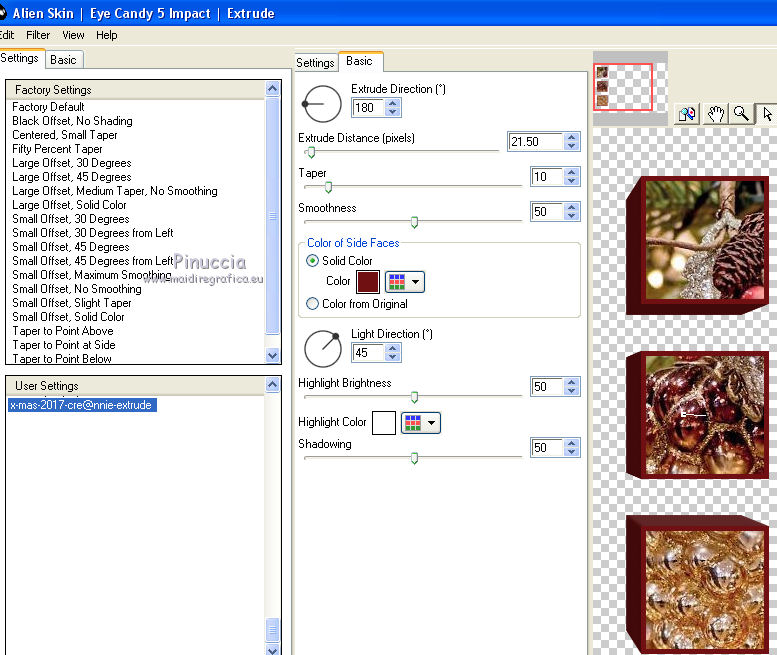Select Small Offset, 30 Degrees from Left
This screenshot has height=655, width=777.
93,233
